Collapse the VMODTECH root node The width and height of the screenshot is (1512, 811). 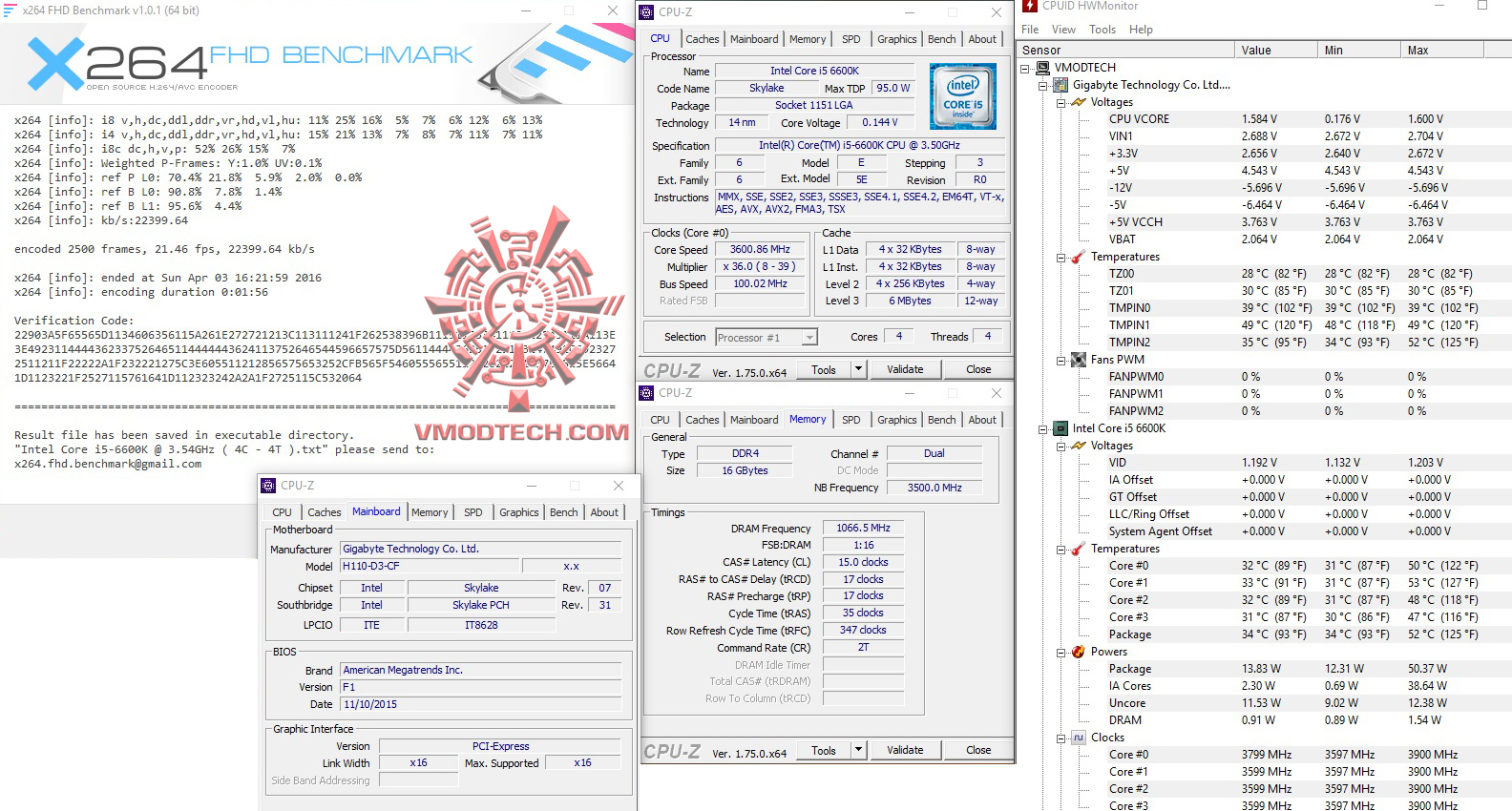tap(1025, 68)
